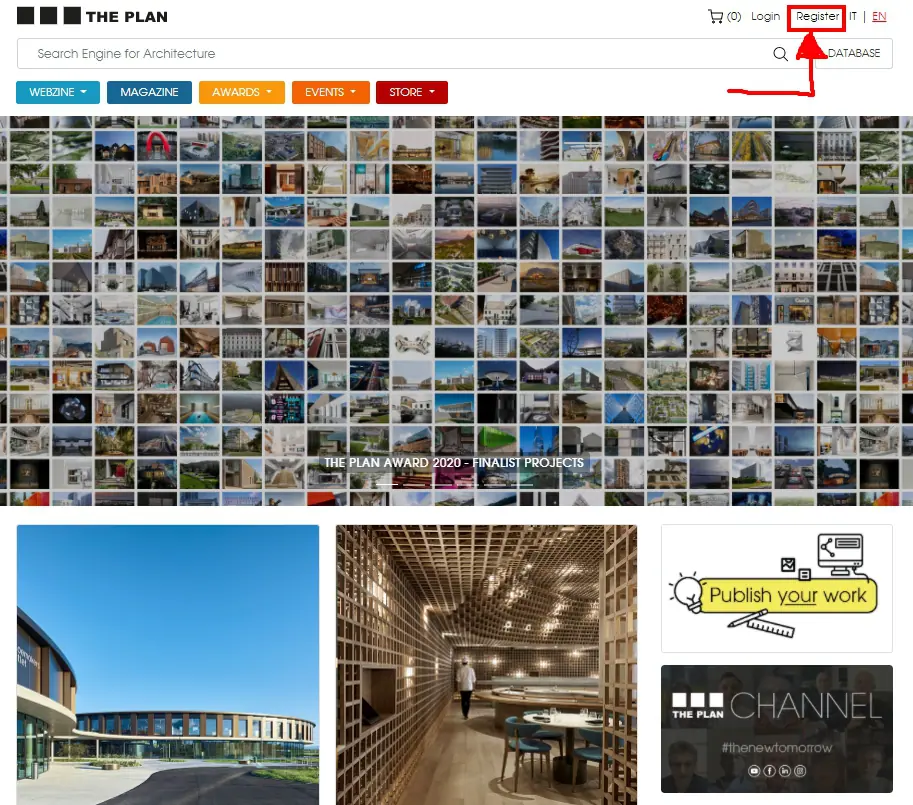The image size is (913, 805).
Task: Open Instagram icon in Channel banner
Action: (800, 771)
